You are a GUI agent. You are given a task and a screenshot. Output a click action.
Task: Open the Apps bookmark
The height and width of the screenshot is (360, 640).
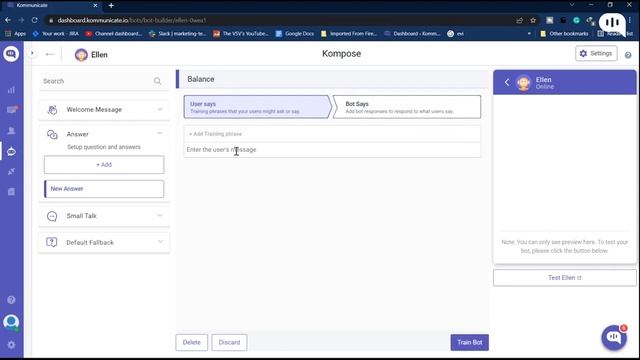pos(16,34)
